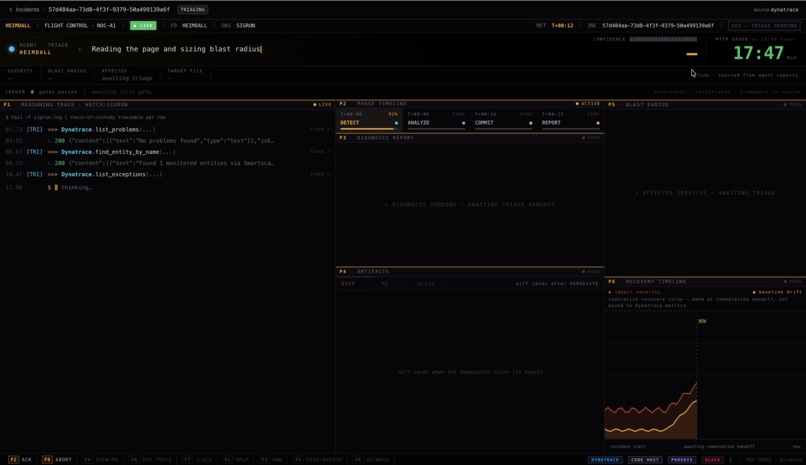Click the 'No problems found' response line
This screenshot has width=806, height=465.
click(x=164, y=141)
